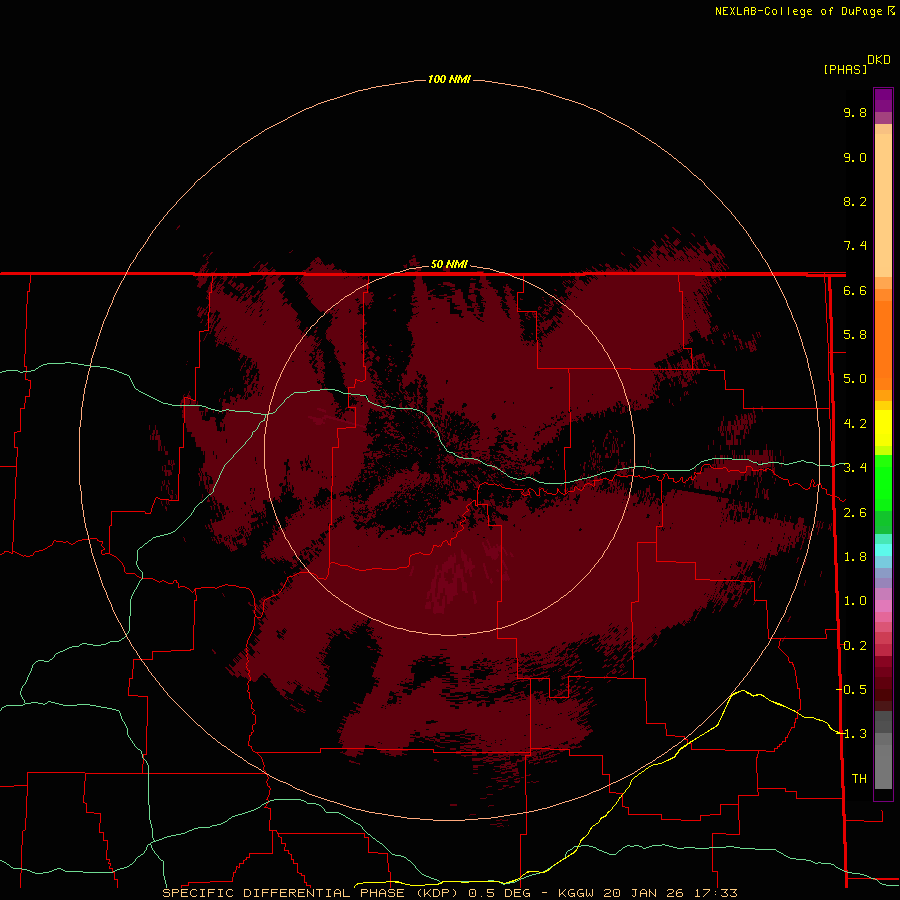Click the 7.4 value on the color scale

(855, 246)
